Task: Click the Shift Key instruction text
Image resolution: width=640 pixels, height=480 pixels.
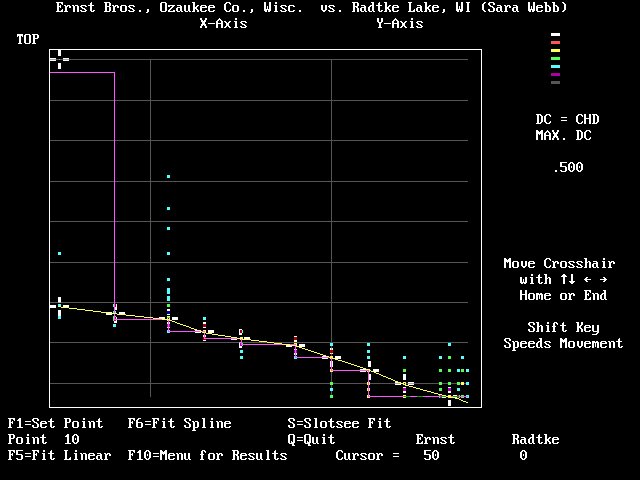Action: (x=564, y=327)
